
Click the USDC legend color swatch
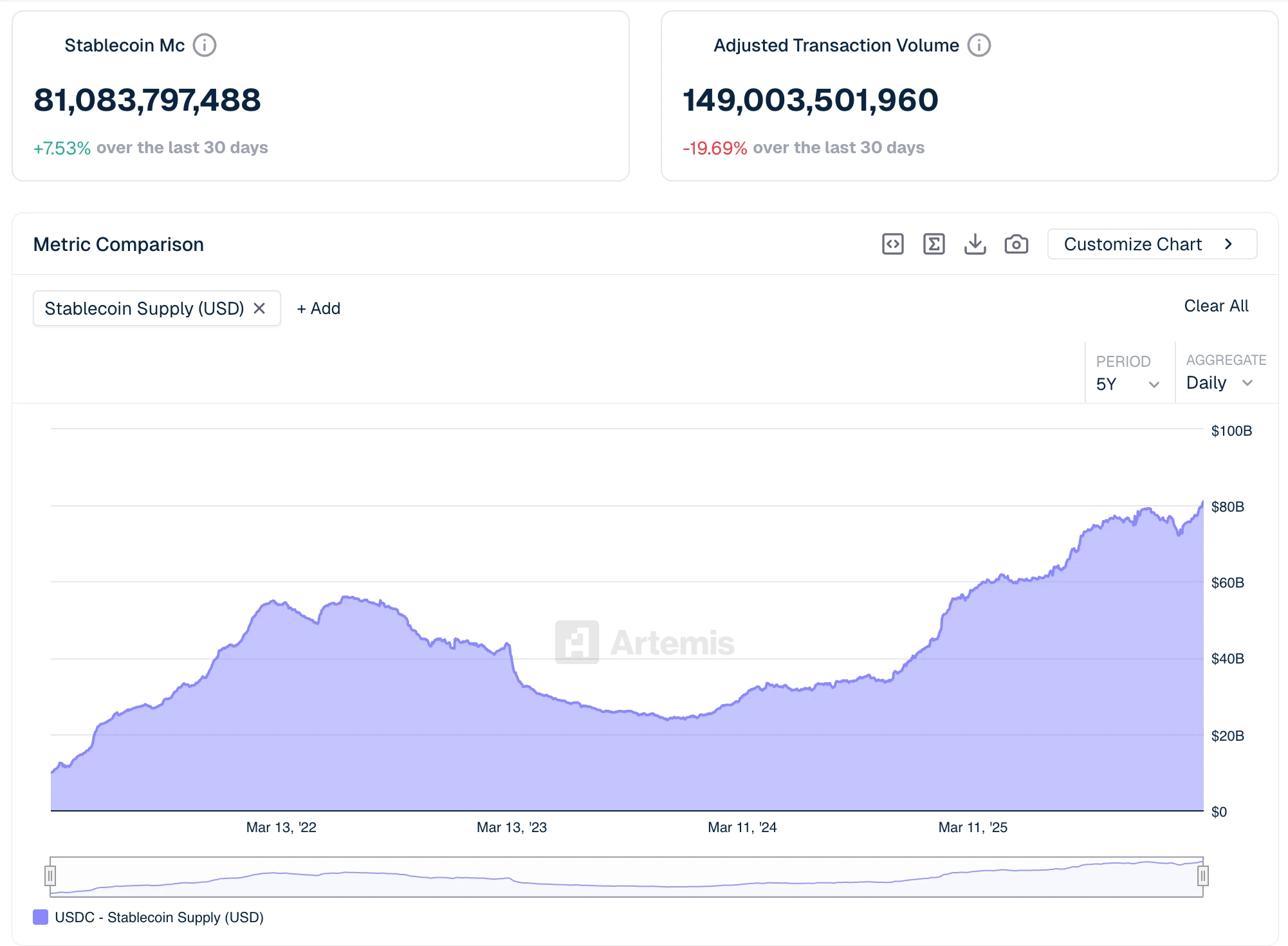[41, 917]
